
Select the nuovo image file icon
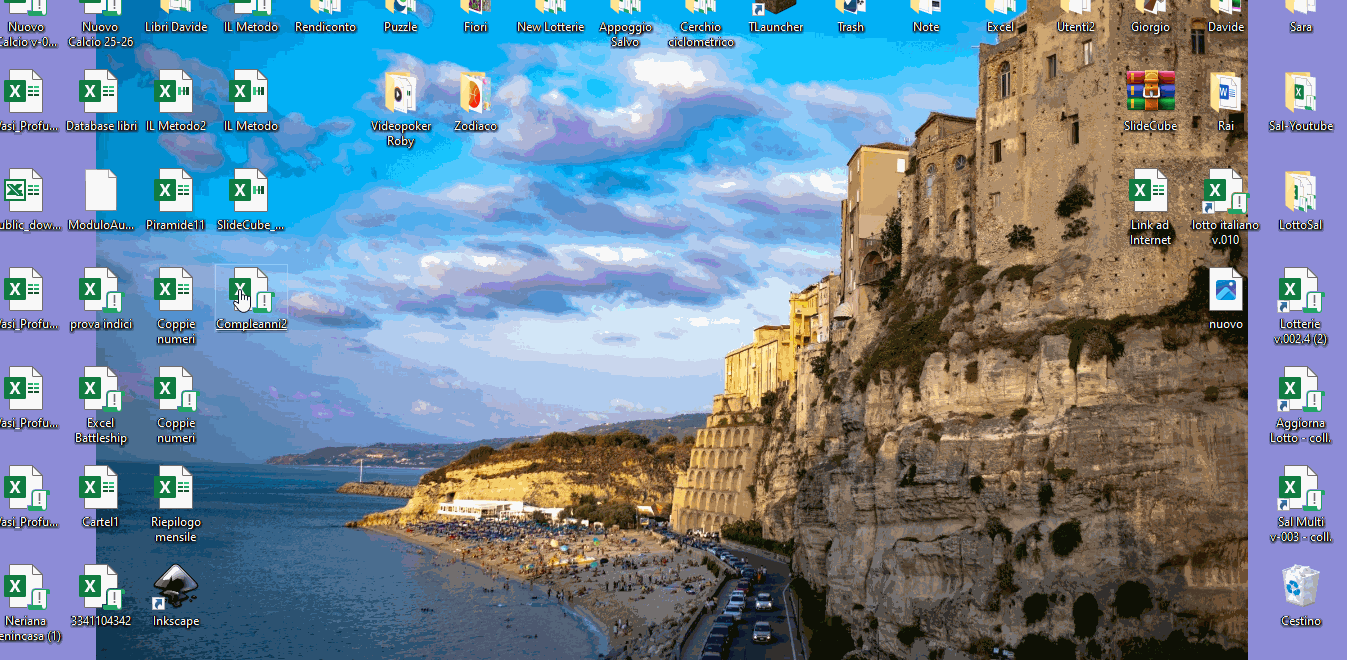coord(1225,290)
